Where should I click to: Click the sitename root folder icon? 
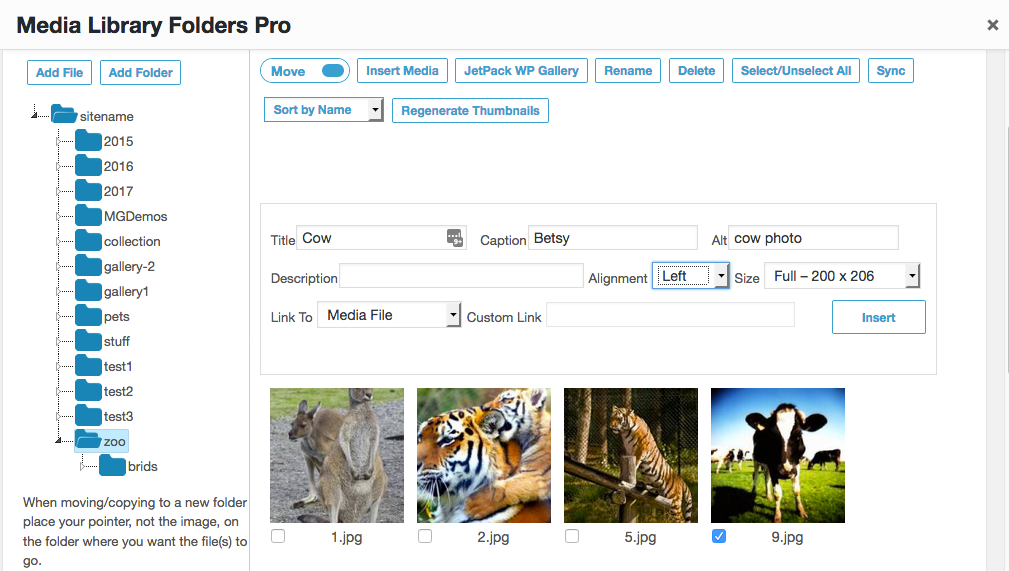coord(64,115)
